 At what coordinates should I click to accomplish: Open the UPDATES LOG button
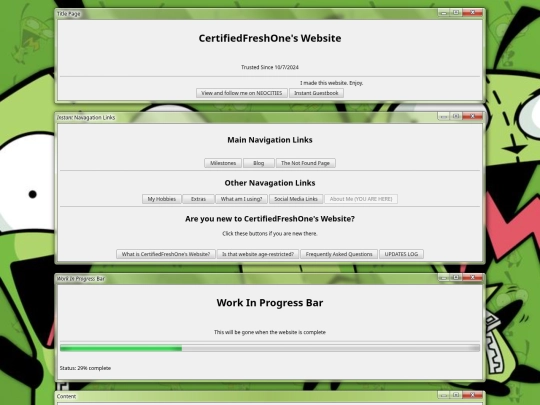(401, 254)
